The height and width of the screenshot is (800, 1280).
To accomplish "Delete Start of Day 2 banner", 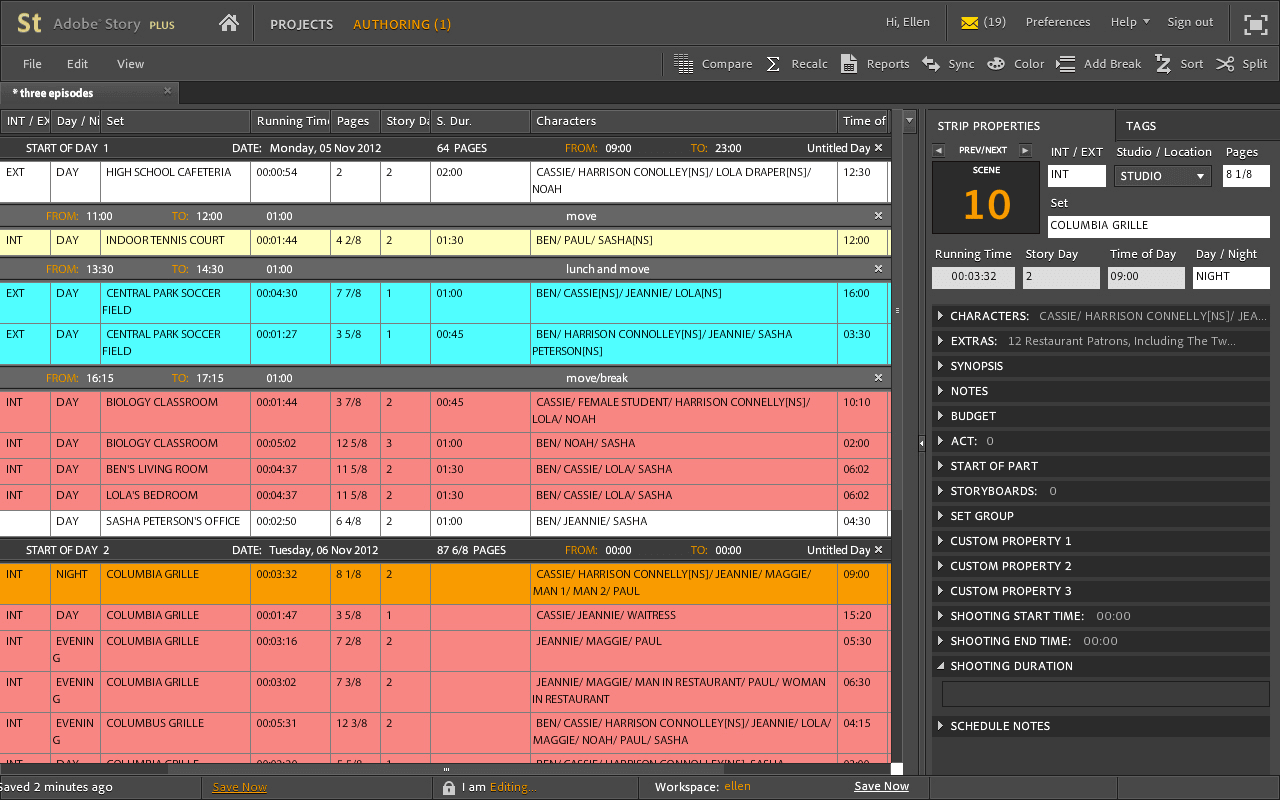I will tap(878, 550).
